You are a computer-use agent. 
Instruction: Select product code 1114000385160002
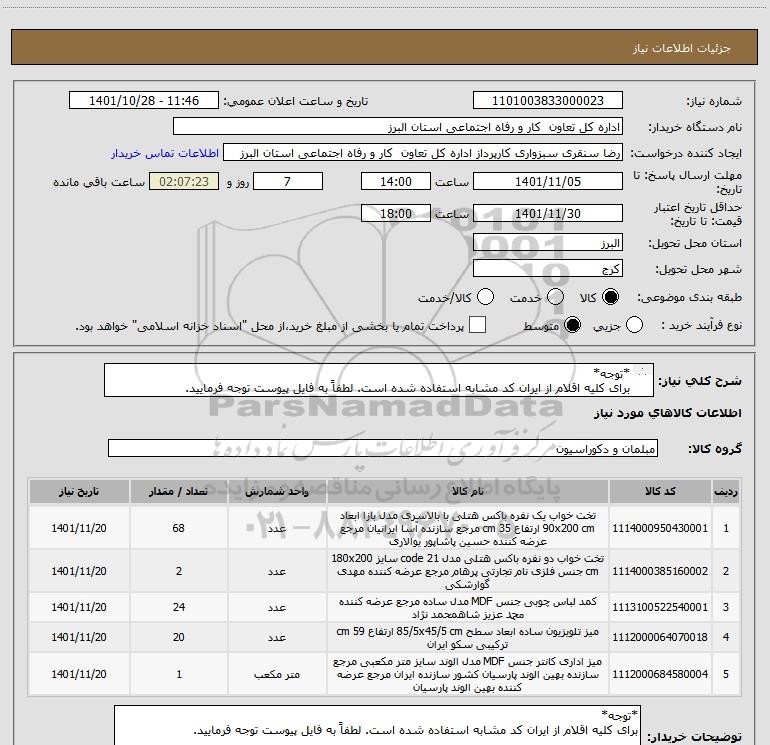click(x=660, y=571)
